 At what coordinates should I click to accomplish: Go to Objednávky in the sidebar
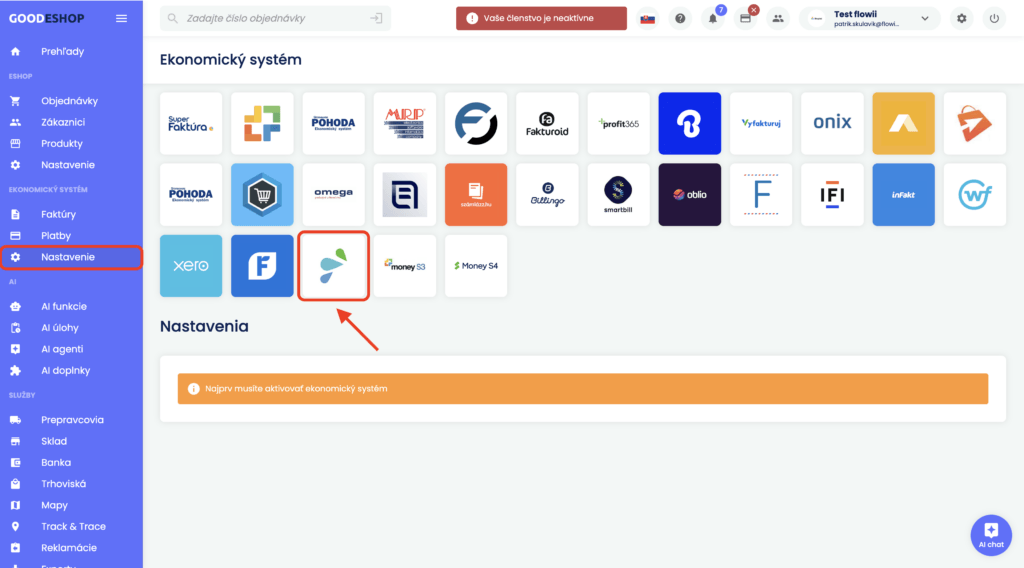pos(71,101)
